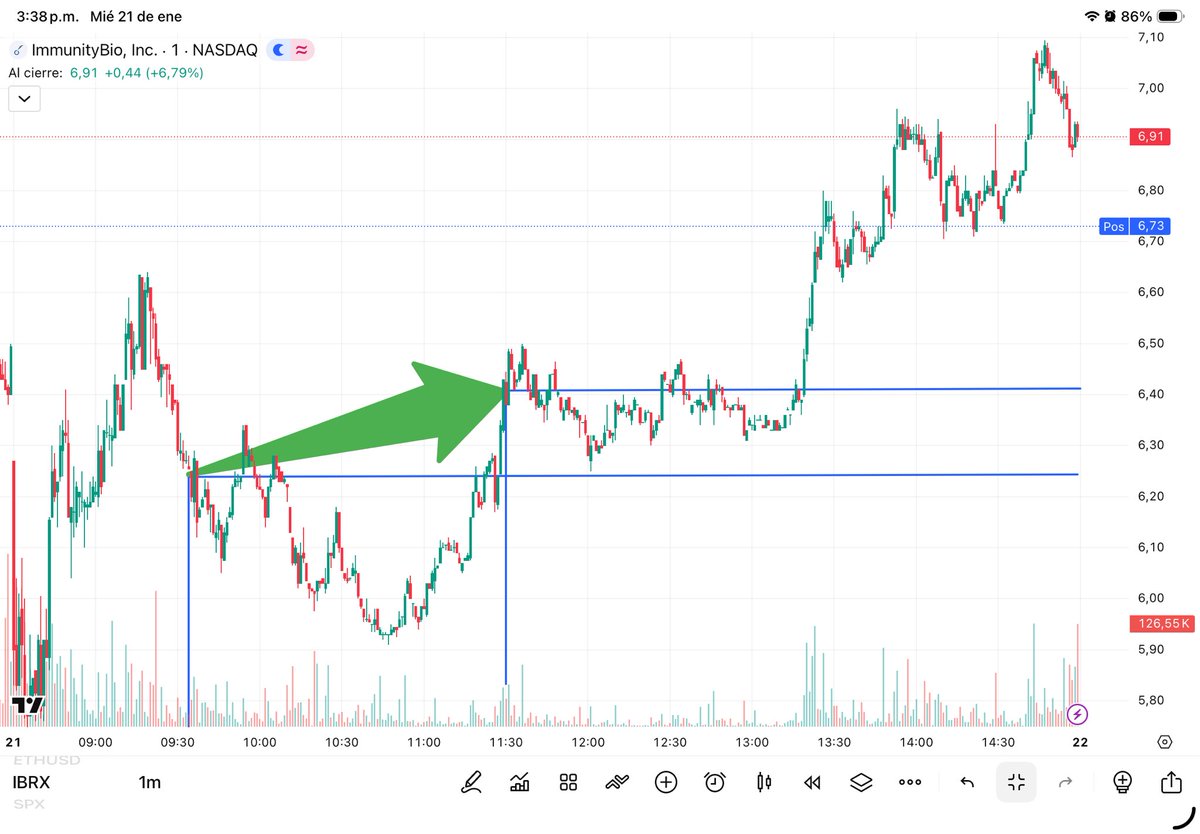Open the layout grid icon
Screen dimensions: 1200x834
[x=569, y=783]
